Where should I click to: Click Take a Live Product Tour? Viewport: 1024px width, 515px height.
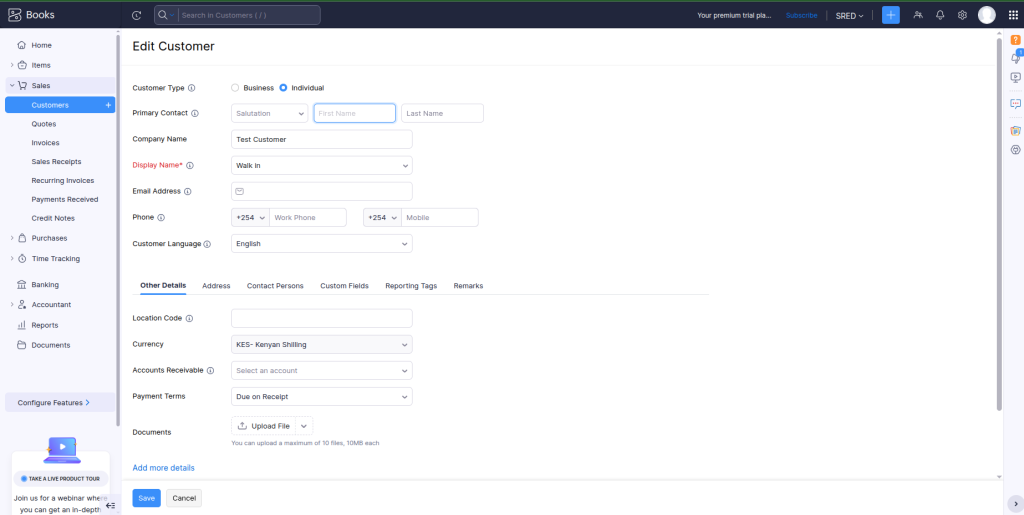coord(60,478)
